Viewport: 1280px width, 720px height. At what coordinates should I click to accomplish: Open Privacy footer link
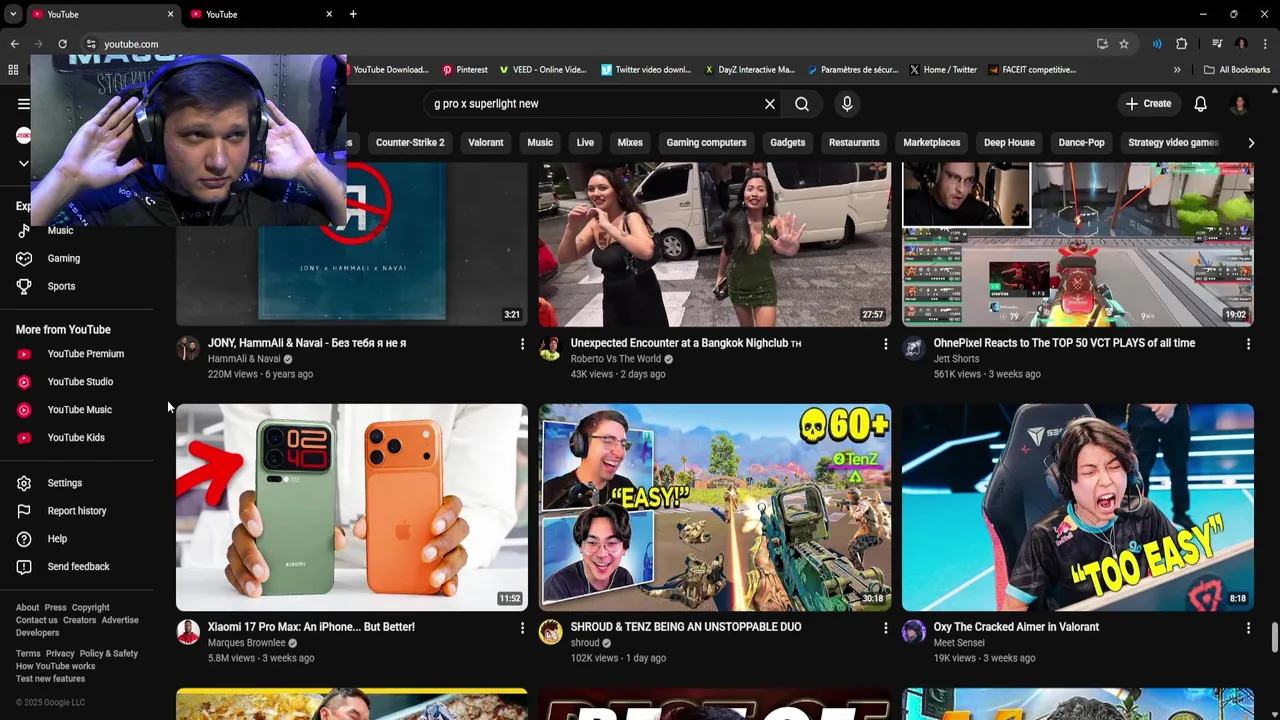pyautogui.click(x=60, y=654)
